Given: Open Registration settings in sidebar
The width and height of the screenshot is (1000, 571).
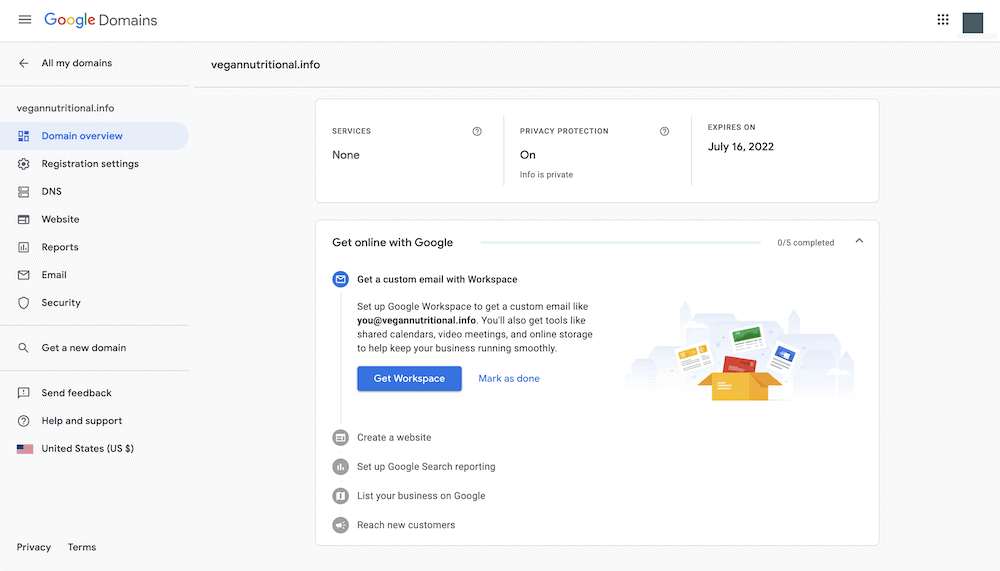Looking at the screenshot, I should [x=94, y=164].
